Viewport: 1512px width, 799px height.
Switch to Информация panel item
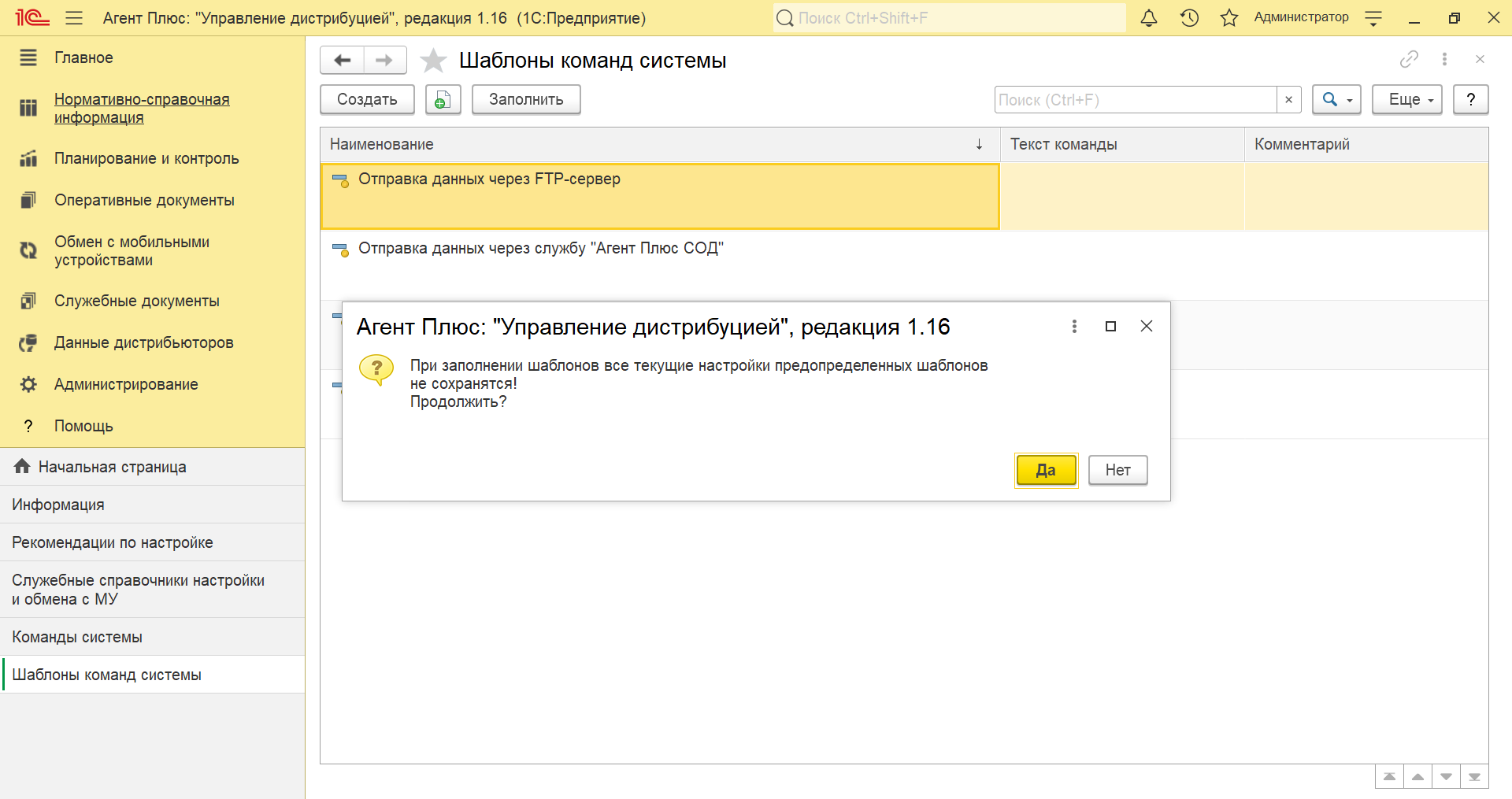click(153, 505)
